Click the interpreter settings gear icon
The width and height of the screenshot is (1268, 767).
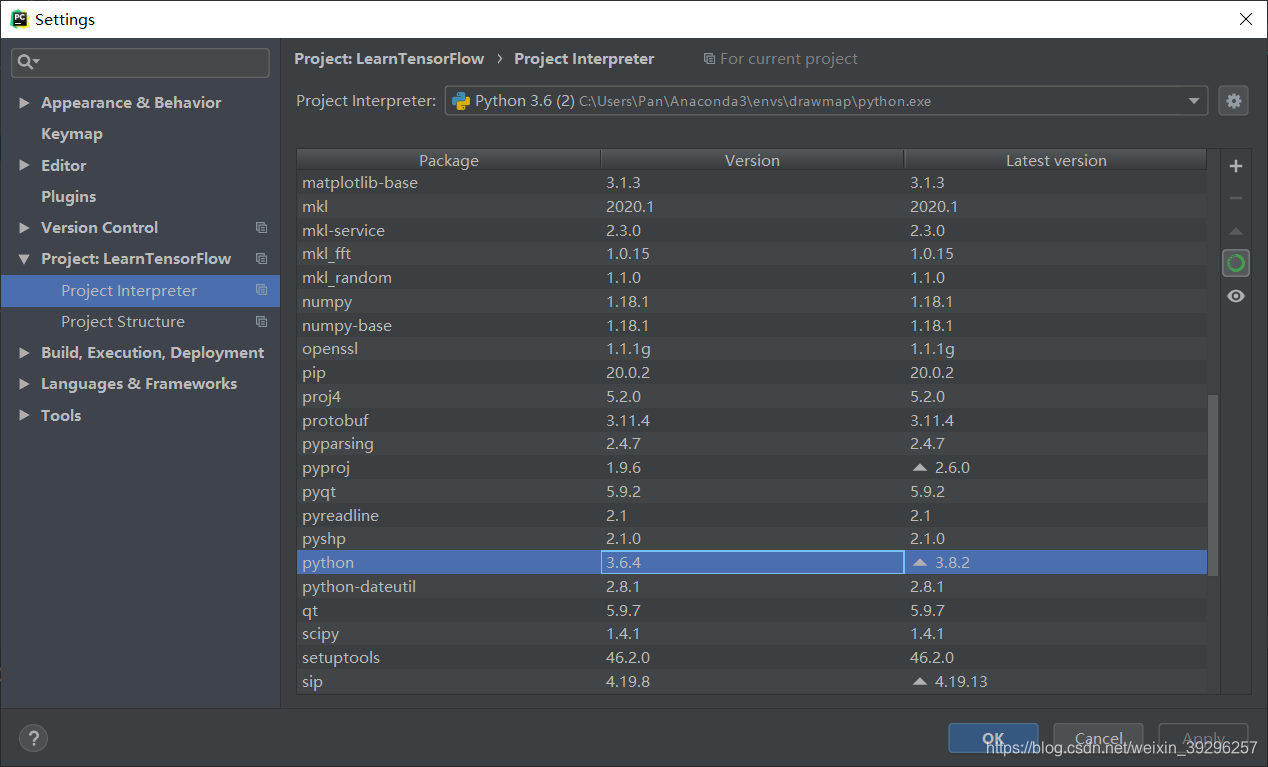(x=1233, y=100)
